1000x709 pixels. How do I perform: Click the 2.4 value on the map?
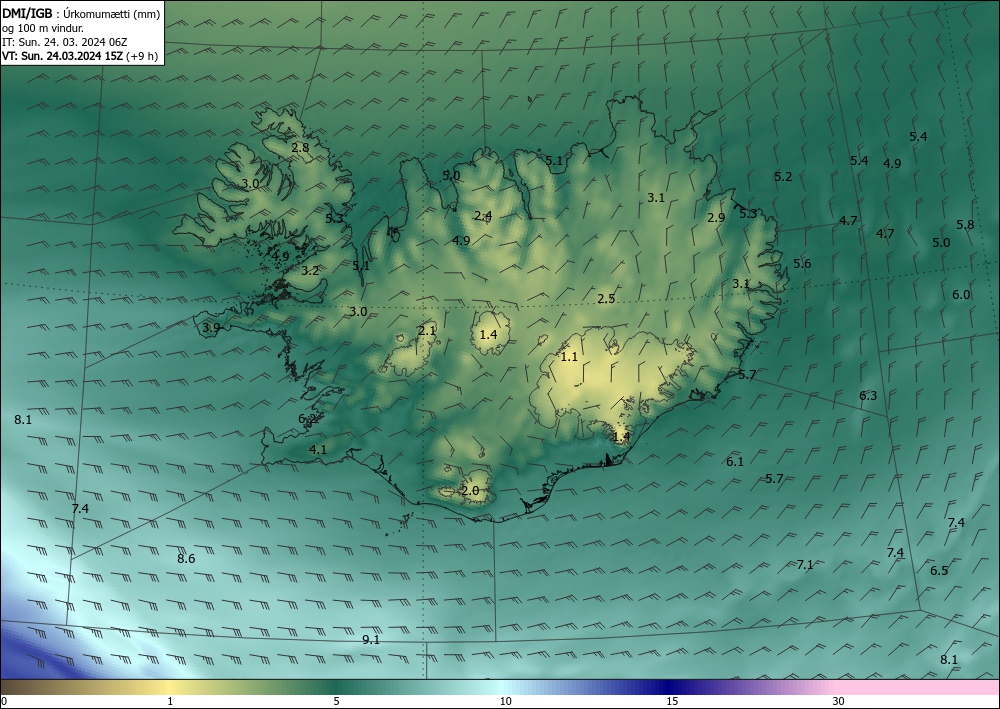[483, 216]
